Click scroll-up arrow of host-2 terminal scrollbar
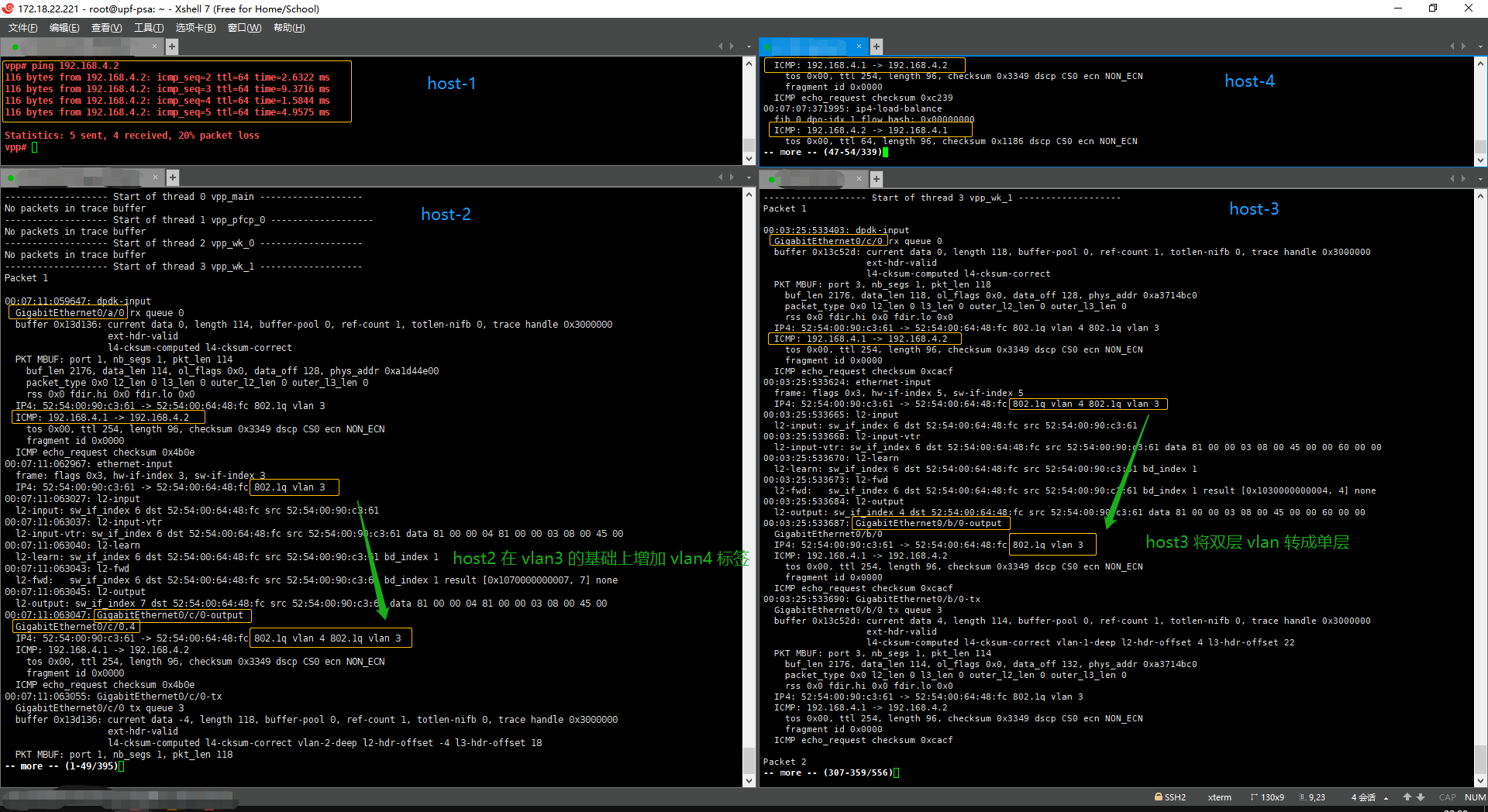Image resolution: width=1488 pixels, height=812 pixels. click(749, 194)
